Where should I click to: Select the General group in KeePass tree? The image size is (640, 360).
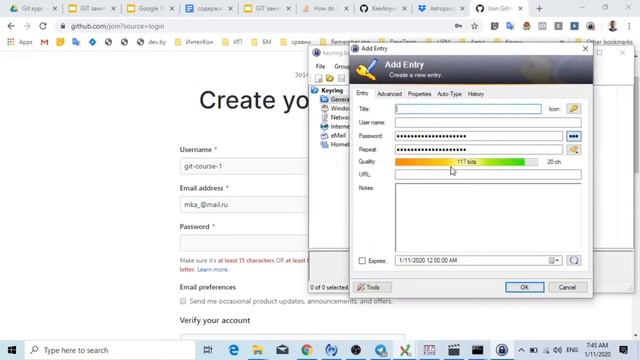[335, 99]
